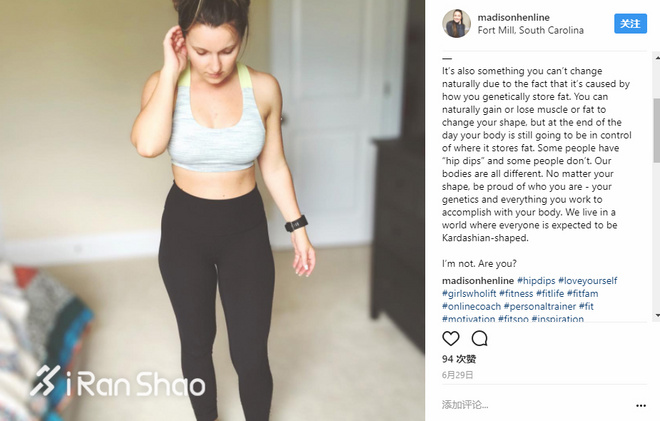Open the #fitness hashtag
The height and width of the screenshot is (421, 660).
point(516,293)
